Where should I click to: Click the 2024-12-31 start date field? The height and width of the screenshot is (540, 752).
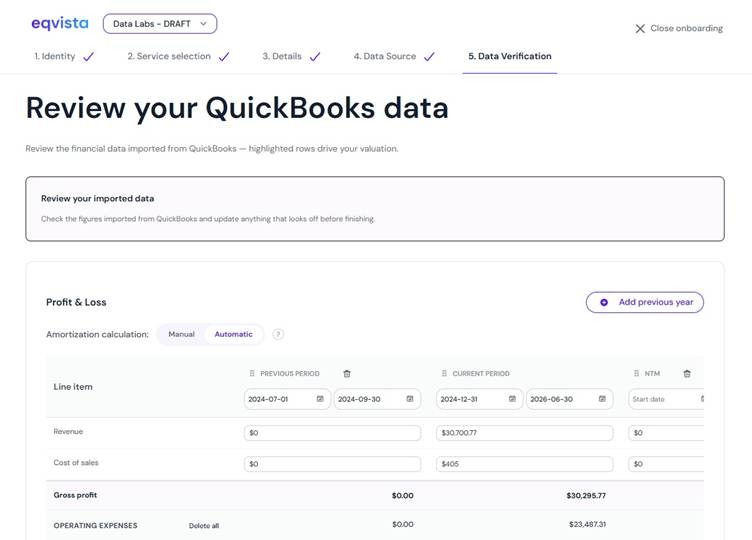click(479, 399)
